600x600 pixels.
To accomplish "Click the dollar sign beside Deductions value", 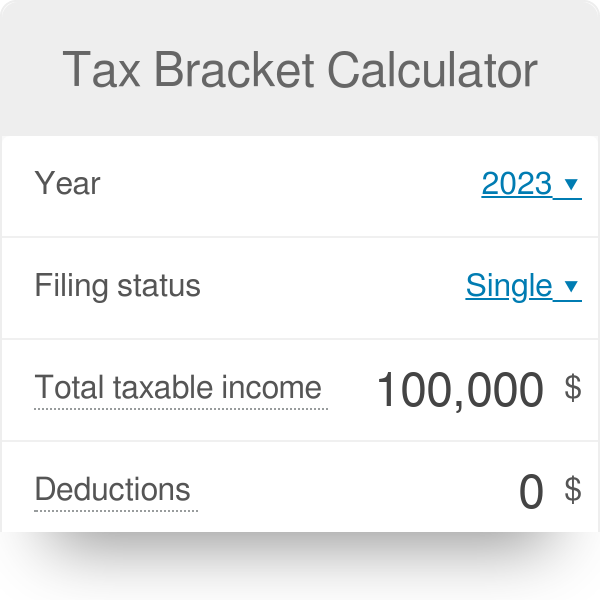I will 573,490.
